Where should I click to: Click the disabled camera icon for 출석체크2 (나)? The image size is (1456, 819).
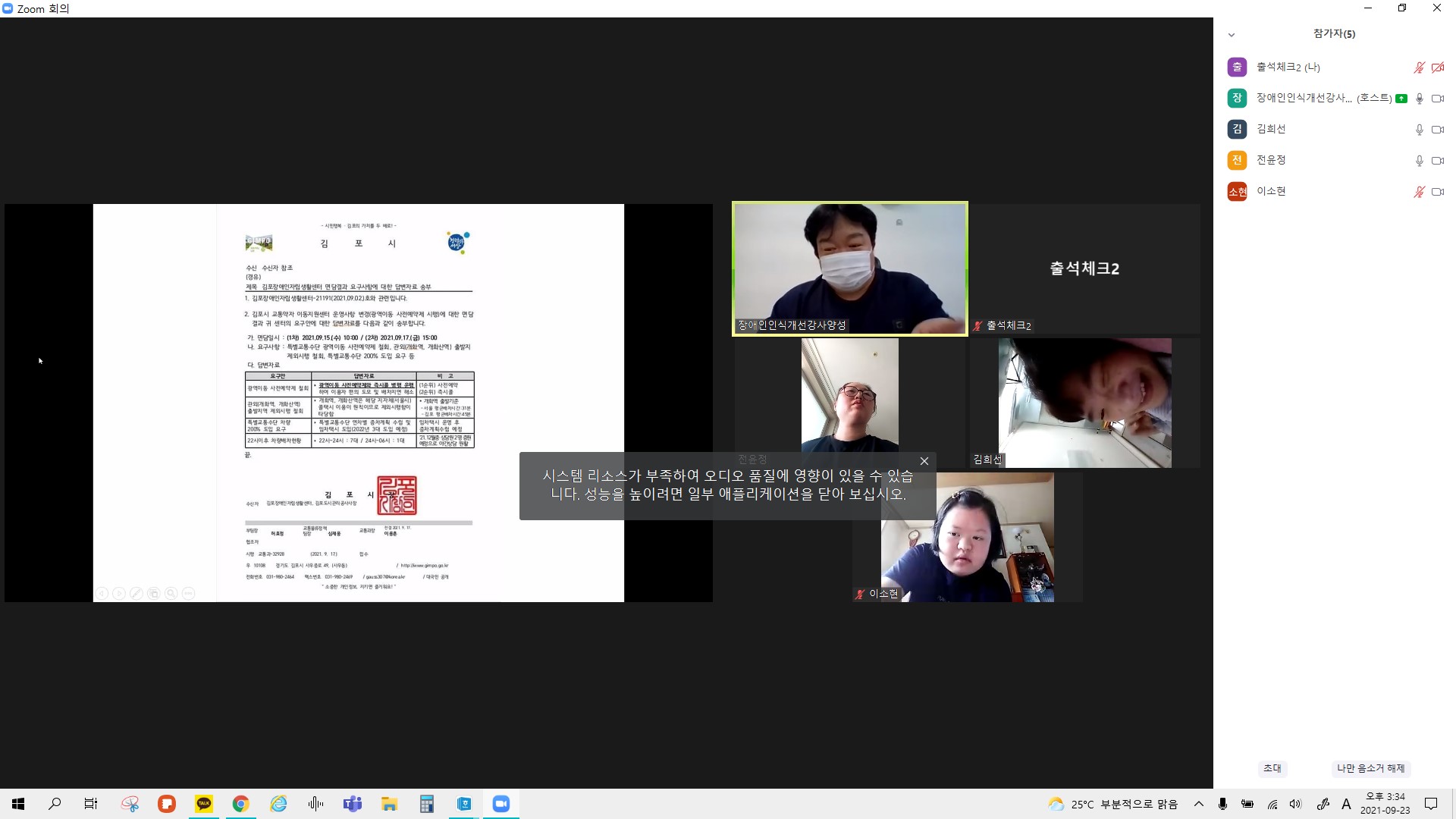point(1437,67)
